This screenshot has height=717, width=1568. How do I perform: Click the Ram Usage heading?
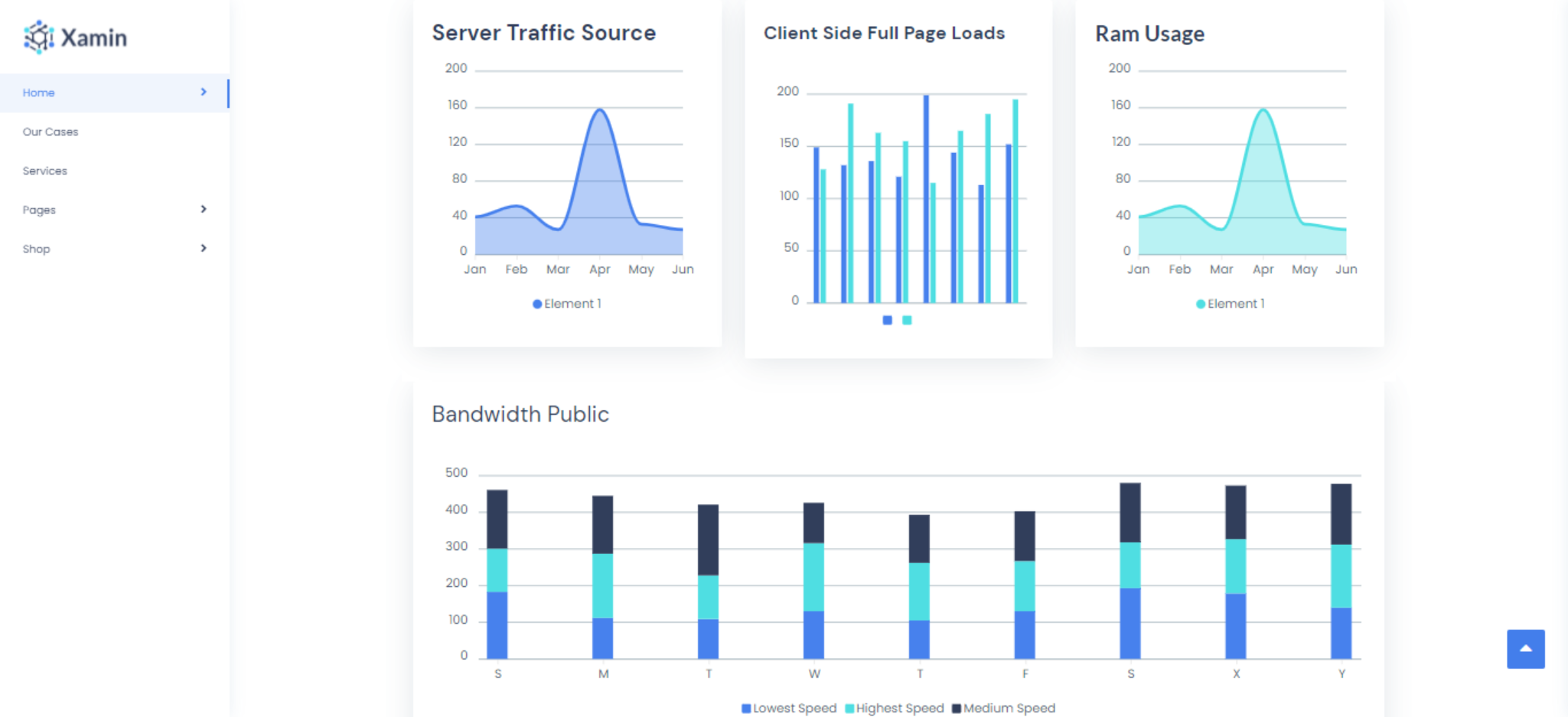pos(1149,34)
